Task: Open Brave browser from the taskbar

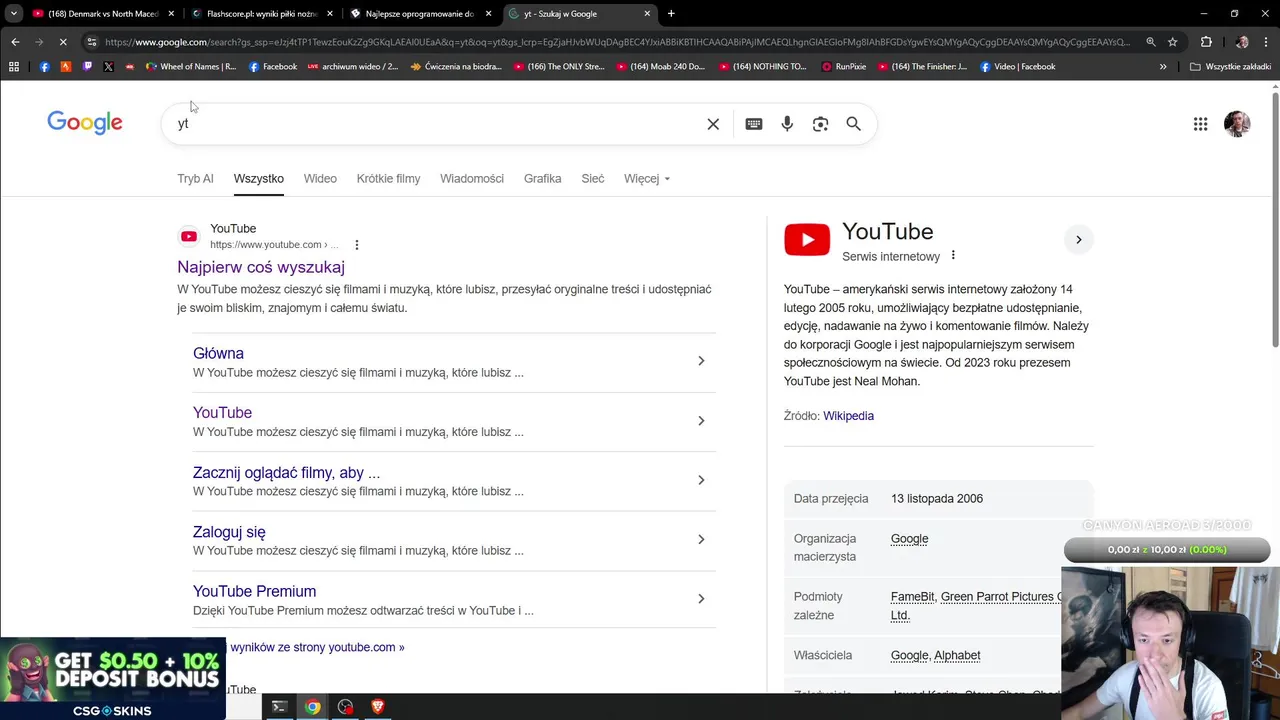Action: 377,707
